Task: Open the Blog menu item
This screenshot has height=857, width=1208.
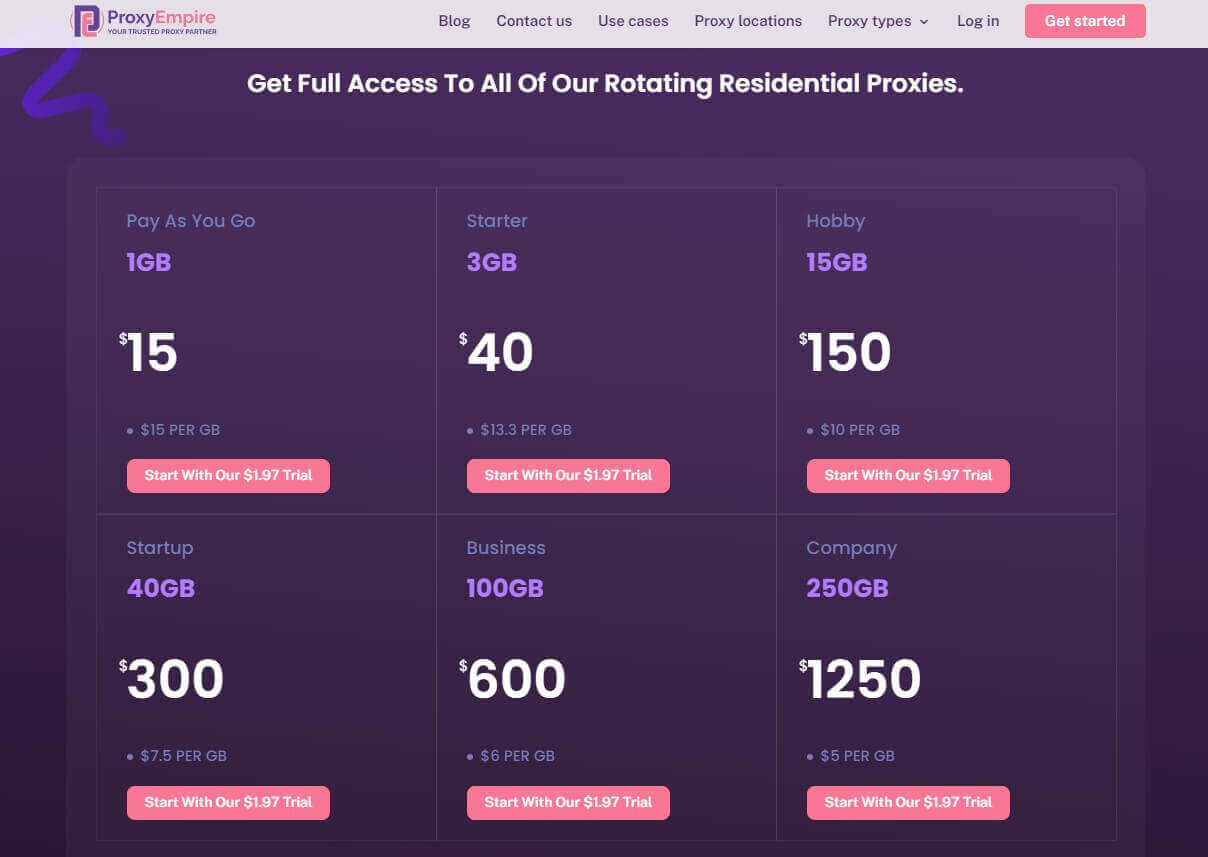Action: (454, 21)
